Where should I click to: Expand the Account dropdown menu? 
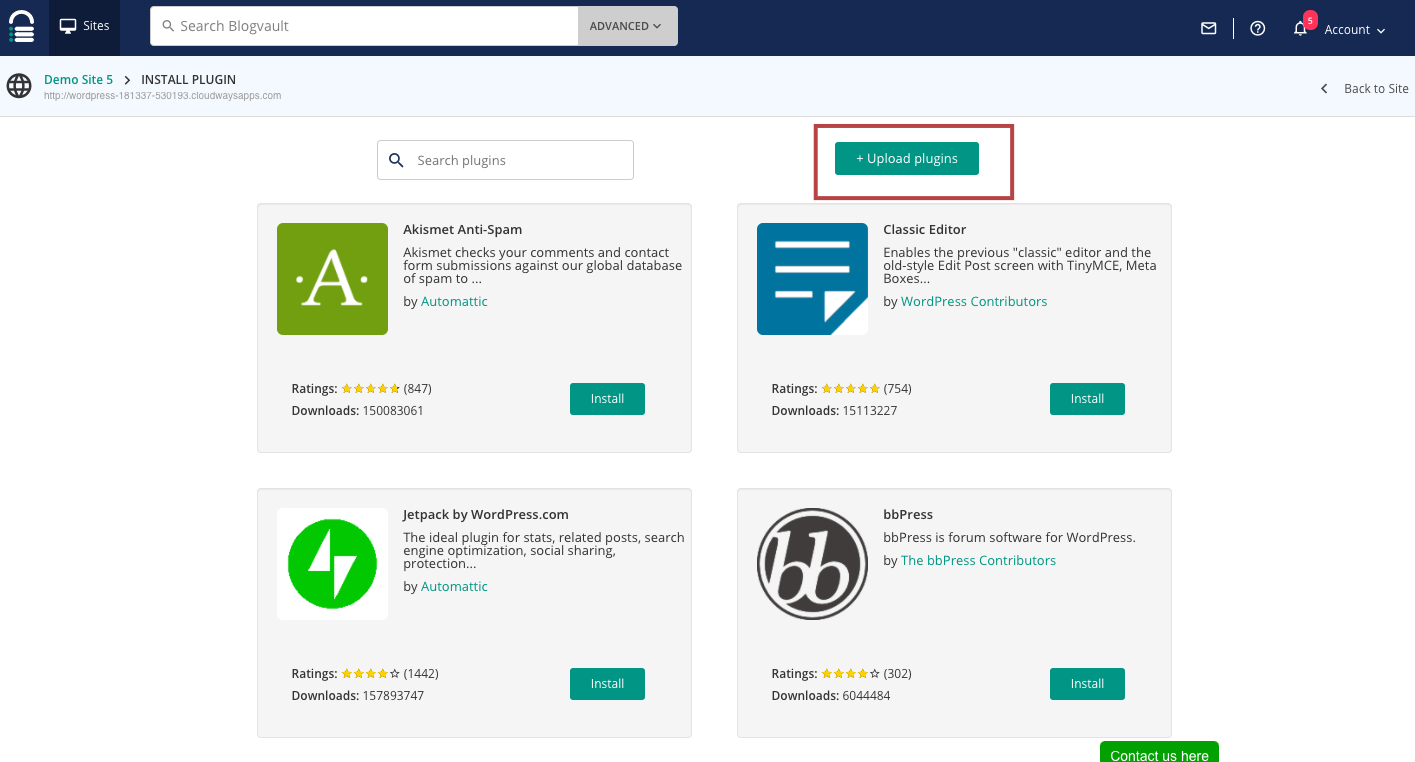point(1355,30)
